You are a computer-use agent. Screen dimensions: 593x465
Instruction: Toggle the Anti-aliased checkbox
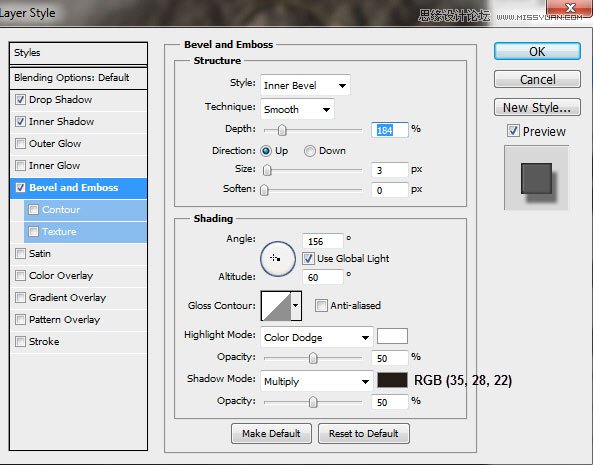321,305
